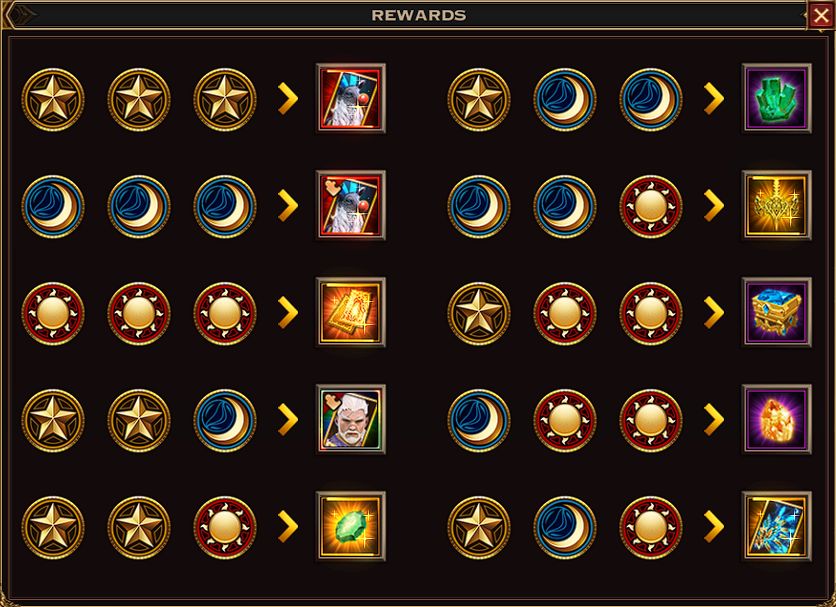Click the green crystal cluster reward
The image size is (836, 607).
click(777, 98)
